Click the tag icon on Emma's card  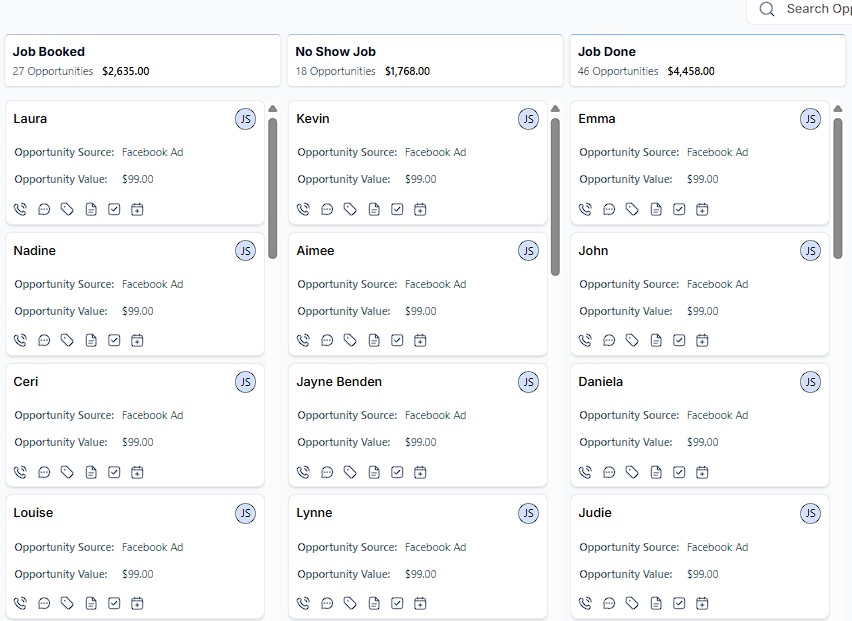coord(632,209)
